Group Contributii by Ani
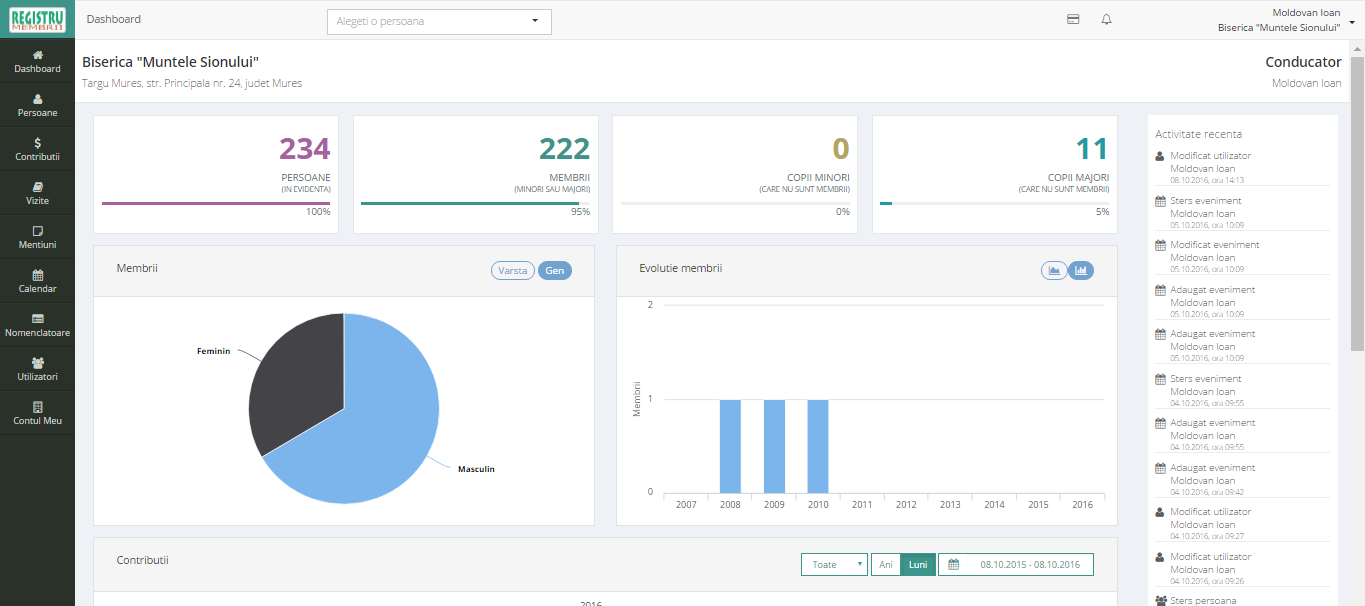The height and width of the screenshot is (606, 1365). point(886,564)
